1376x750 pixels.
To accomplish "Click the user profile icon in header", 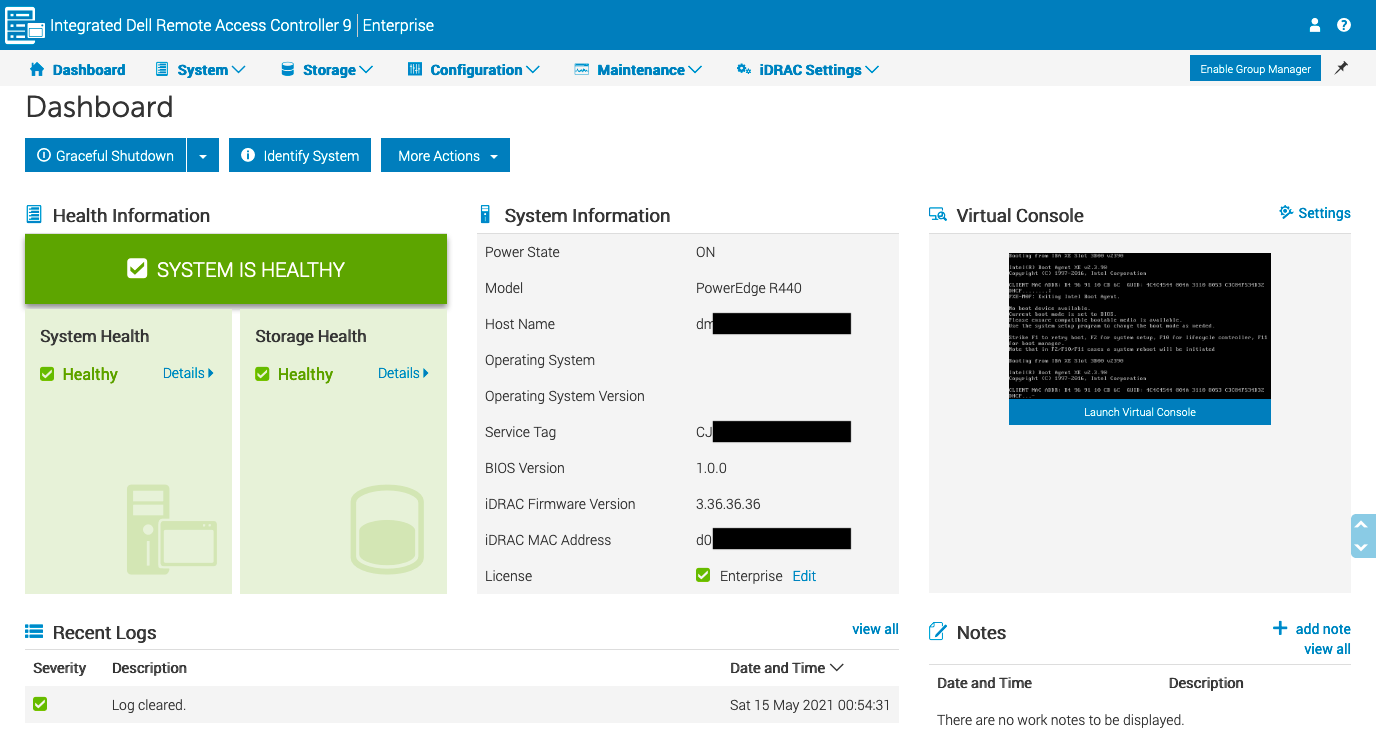I will [1315, 25].
